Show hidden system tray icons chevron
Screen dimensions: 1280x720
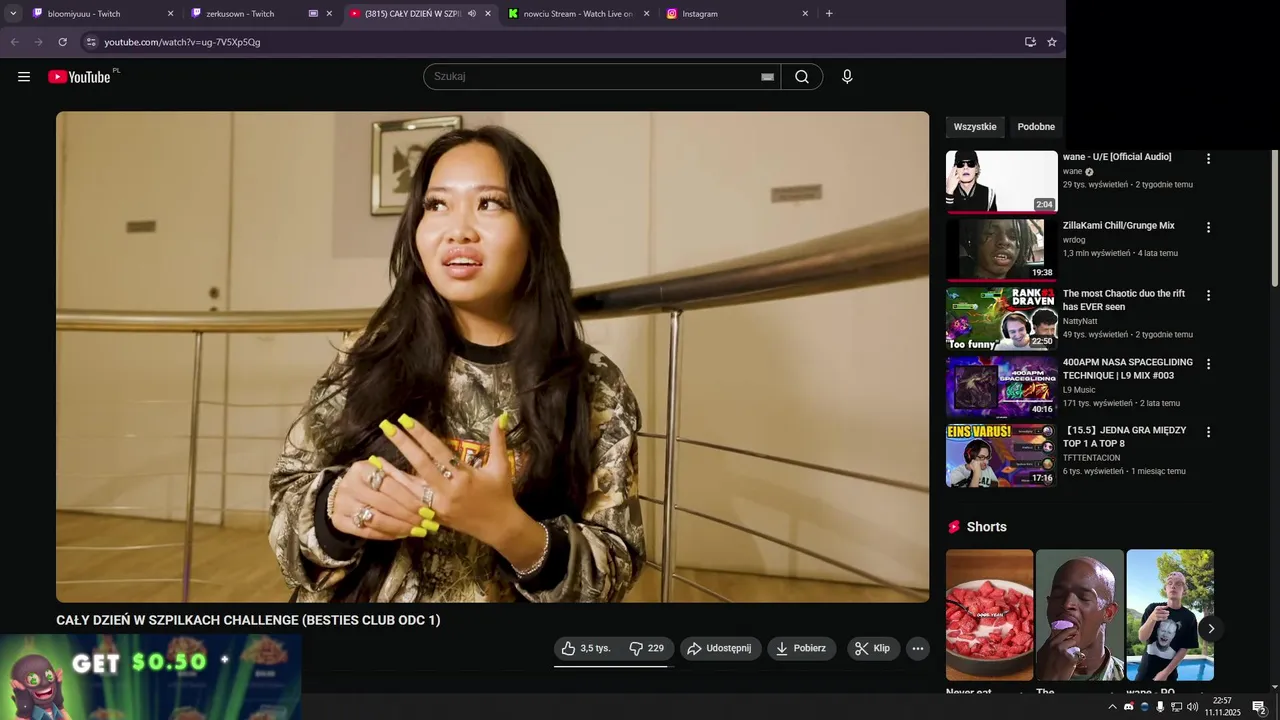pyautogui.click(x=1112, y=707)
